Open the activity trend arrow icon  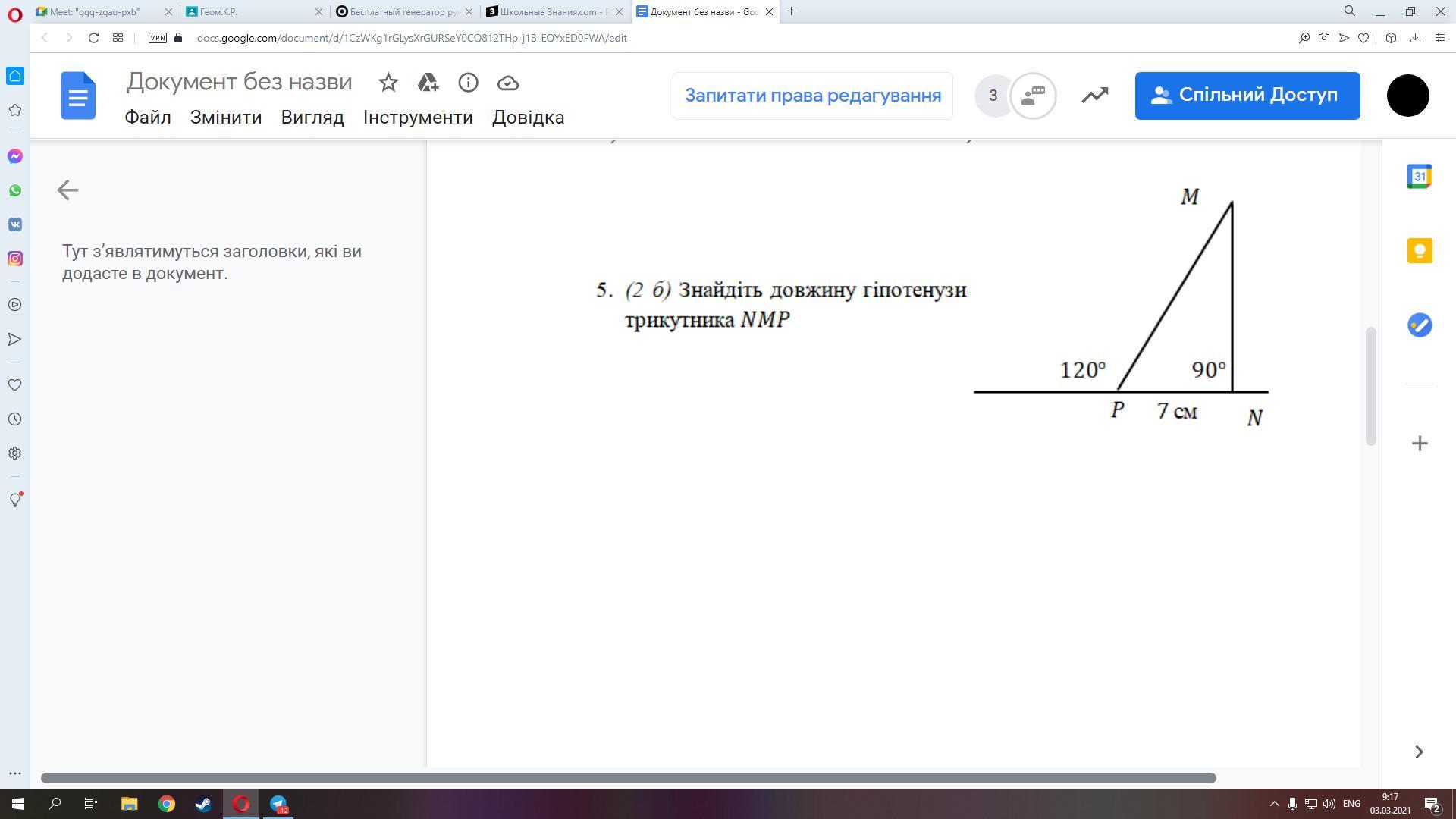[x=1094, y=96]
